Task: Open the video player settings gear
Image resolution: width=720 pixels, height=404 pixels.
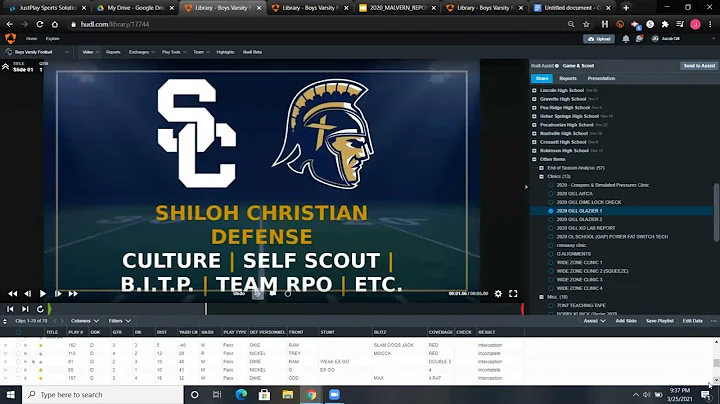Action: (x=498, y=294)
